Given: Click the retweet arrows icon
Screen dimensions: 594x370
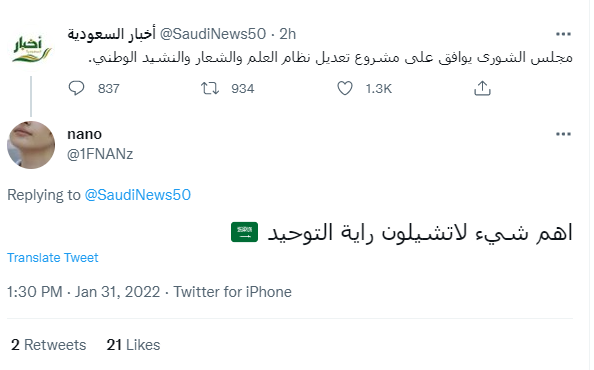Looking at the screenshot, I should point(210,88).
